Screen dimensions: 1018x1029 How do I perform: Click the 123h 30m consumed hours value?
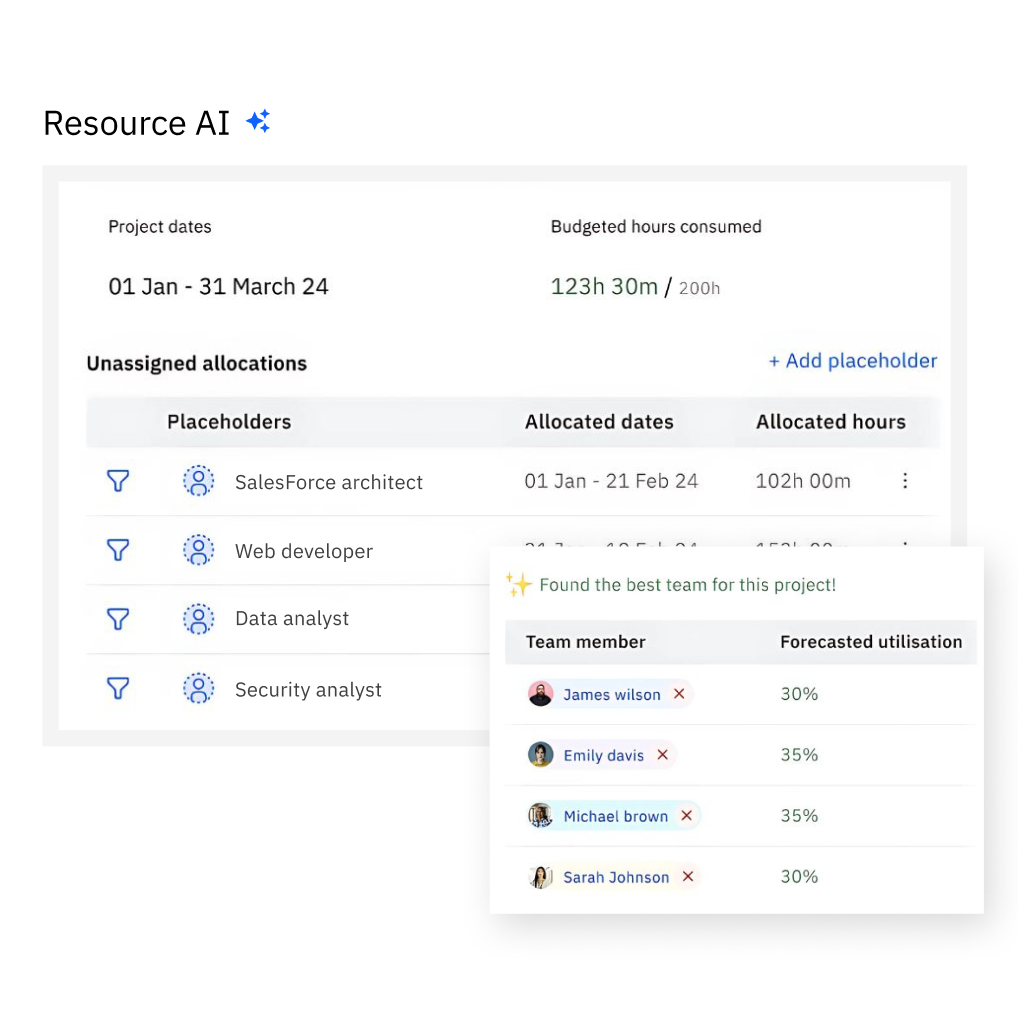point(604,287)
